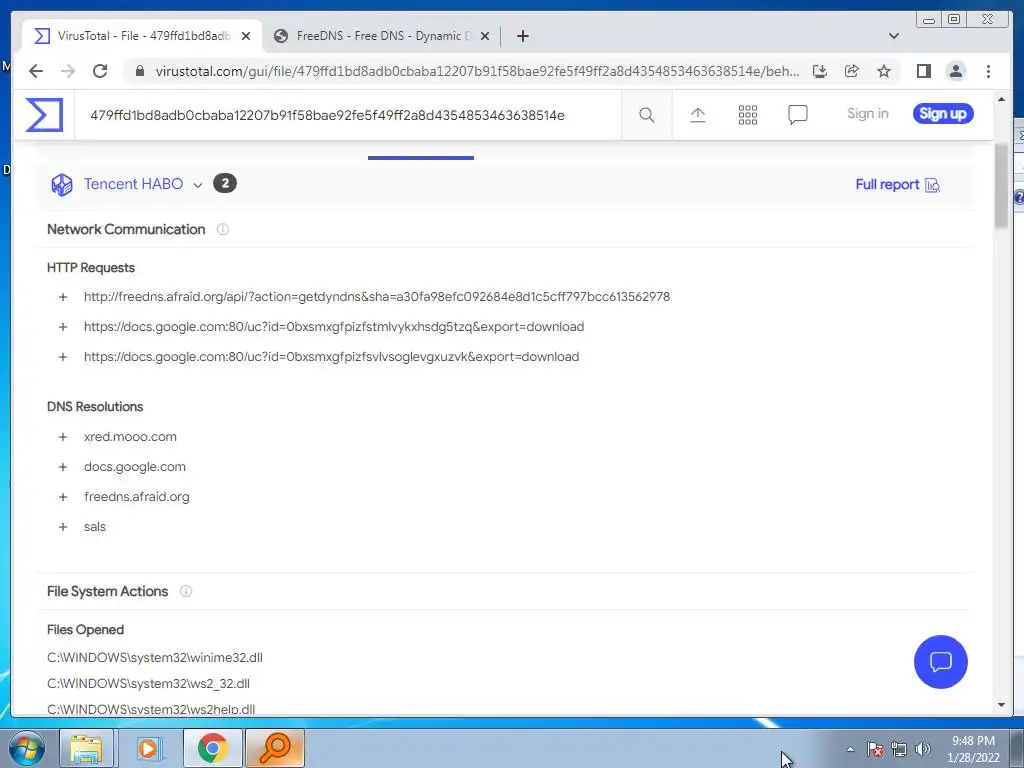The height and width of the screenshot is (768, 1024).
Task: Click the network tray icon
Action: (899, 749)
